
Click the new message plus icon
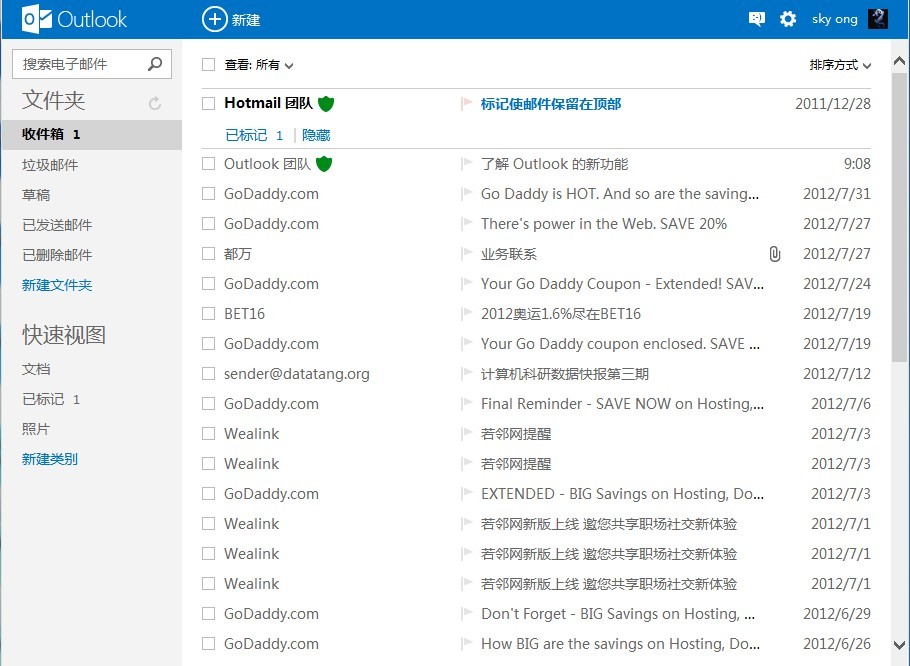point(214,19)
